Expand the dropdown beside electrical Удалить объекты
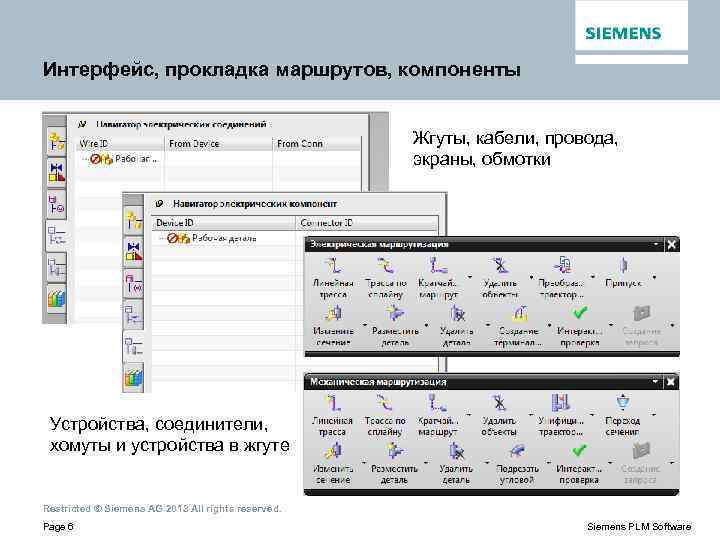Image resolution: width=720 pixels, height=540 pixels. point(531,277)
